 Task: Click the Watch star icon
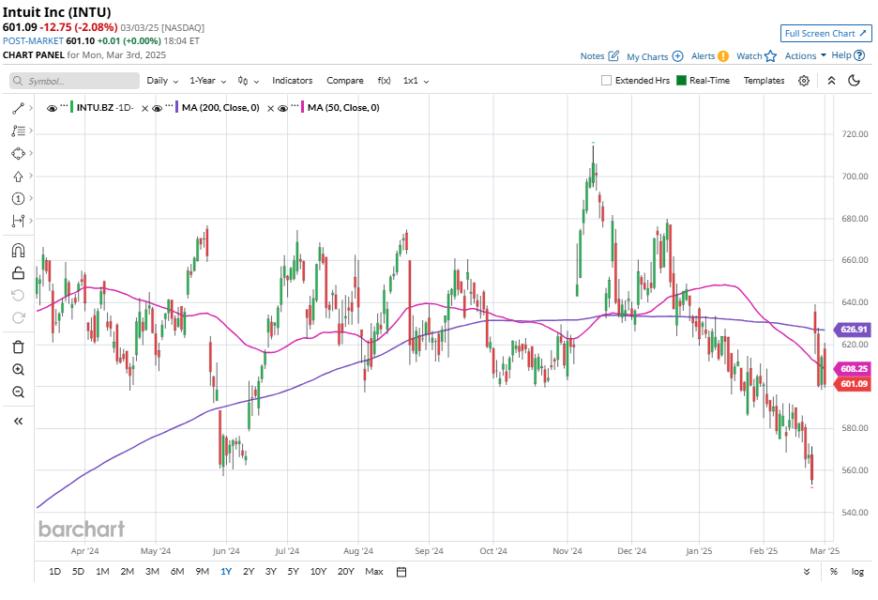(771, 56)
